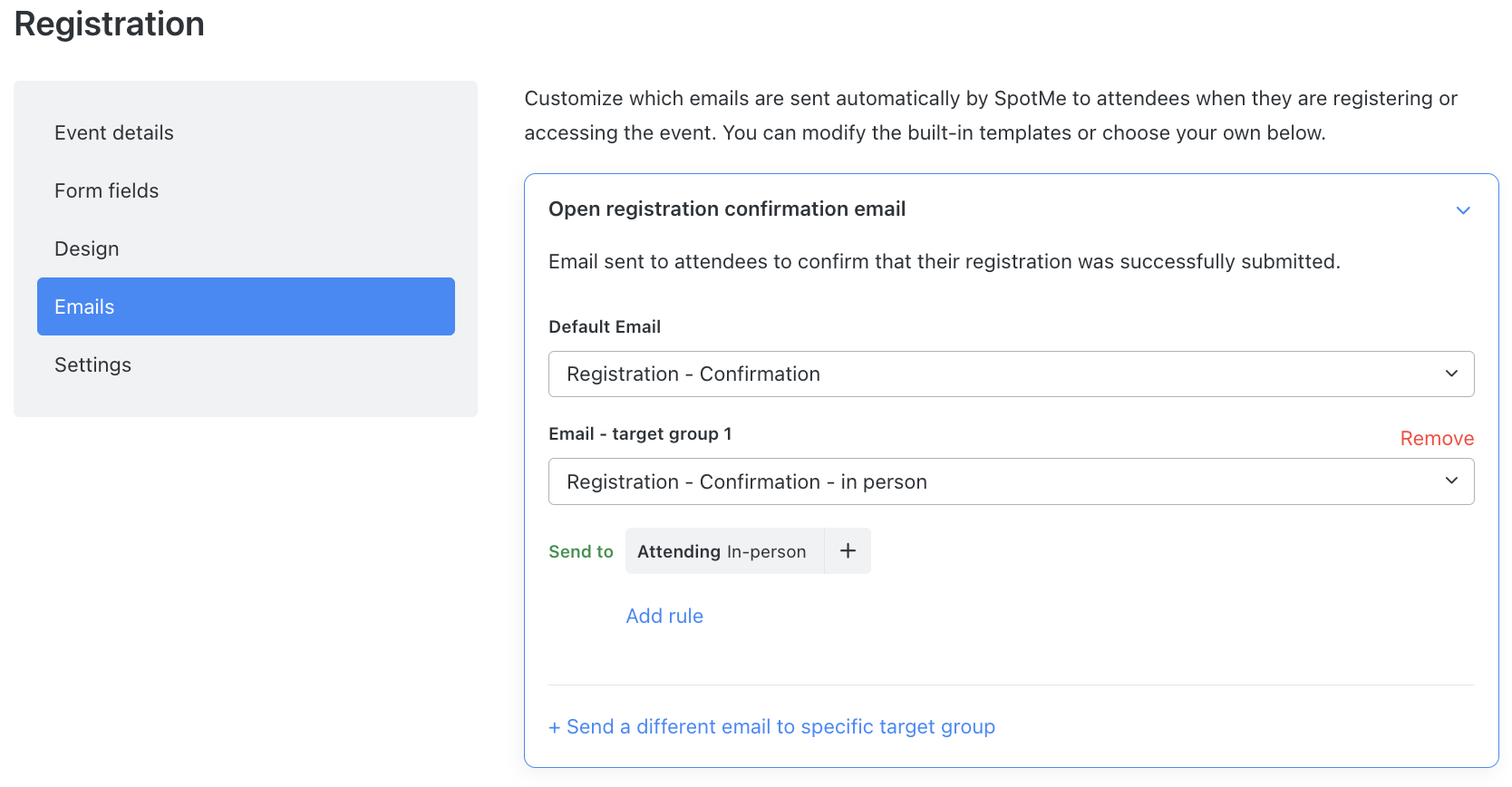Click the plus icon next to Attending In-person
The width and height of the screenshot is (1512, 787).
tap(848, 550)
